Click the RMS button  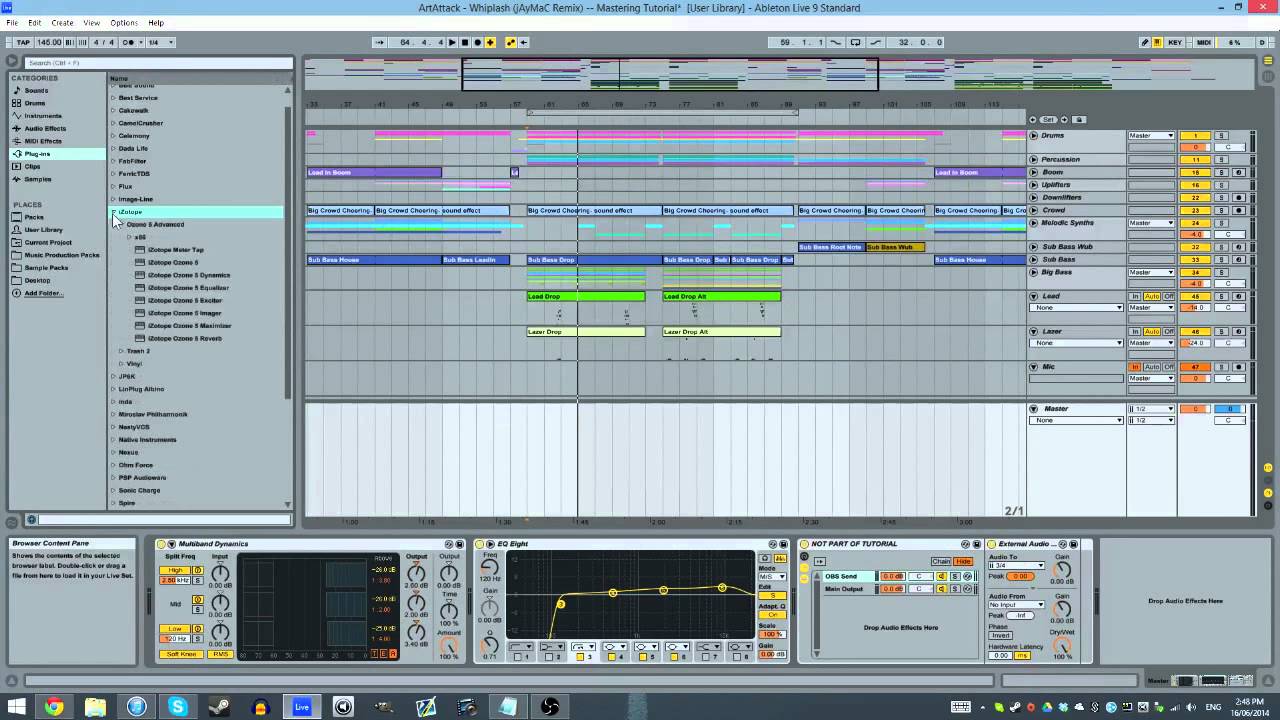coord(221,654)
